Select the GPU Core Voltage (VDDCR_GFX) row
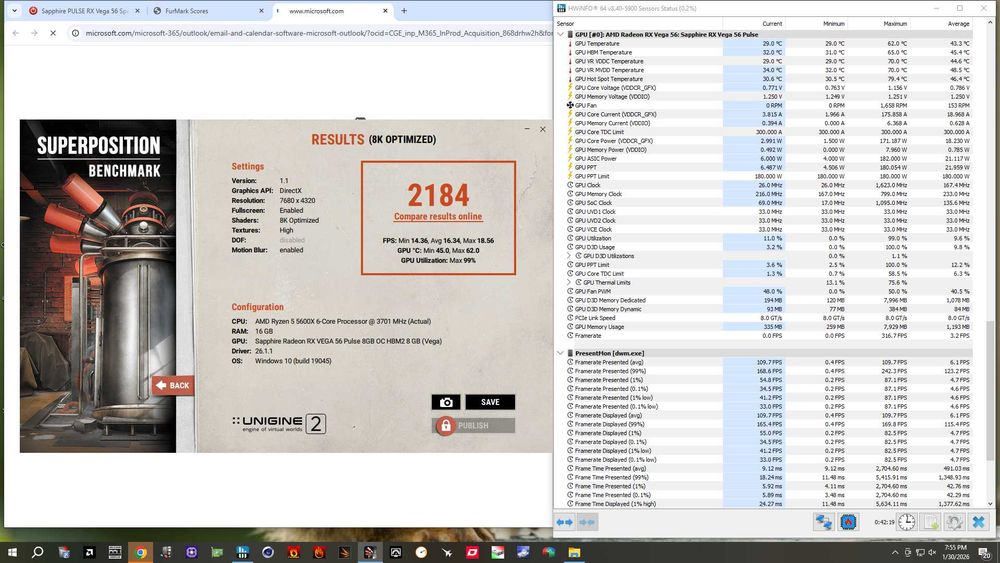The width and height of the screenshot is (1000, 563). 769,88
